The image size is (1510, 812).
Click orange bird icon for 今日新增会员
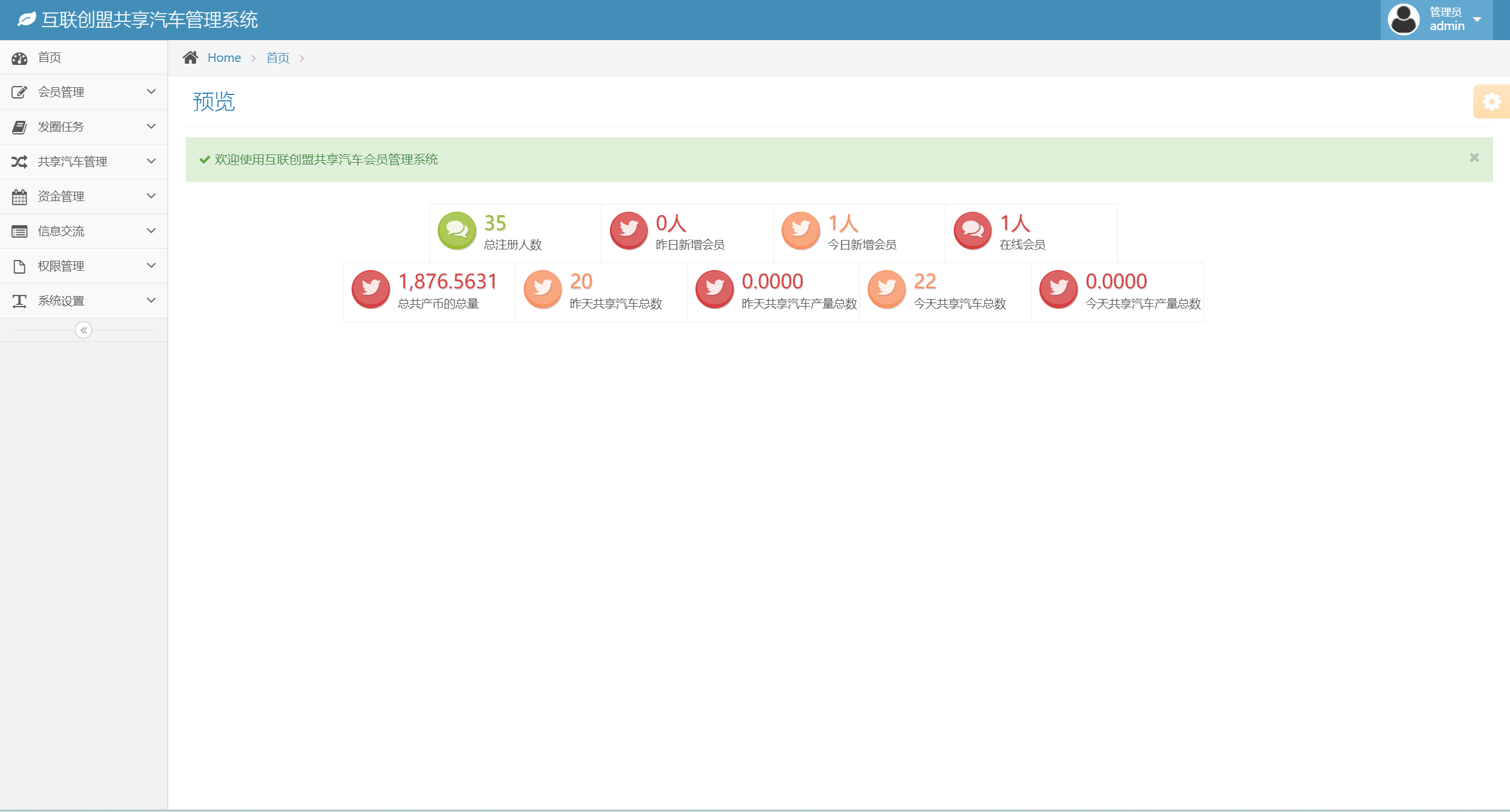[x=800, y=231]
